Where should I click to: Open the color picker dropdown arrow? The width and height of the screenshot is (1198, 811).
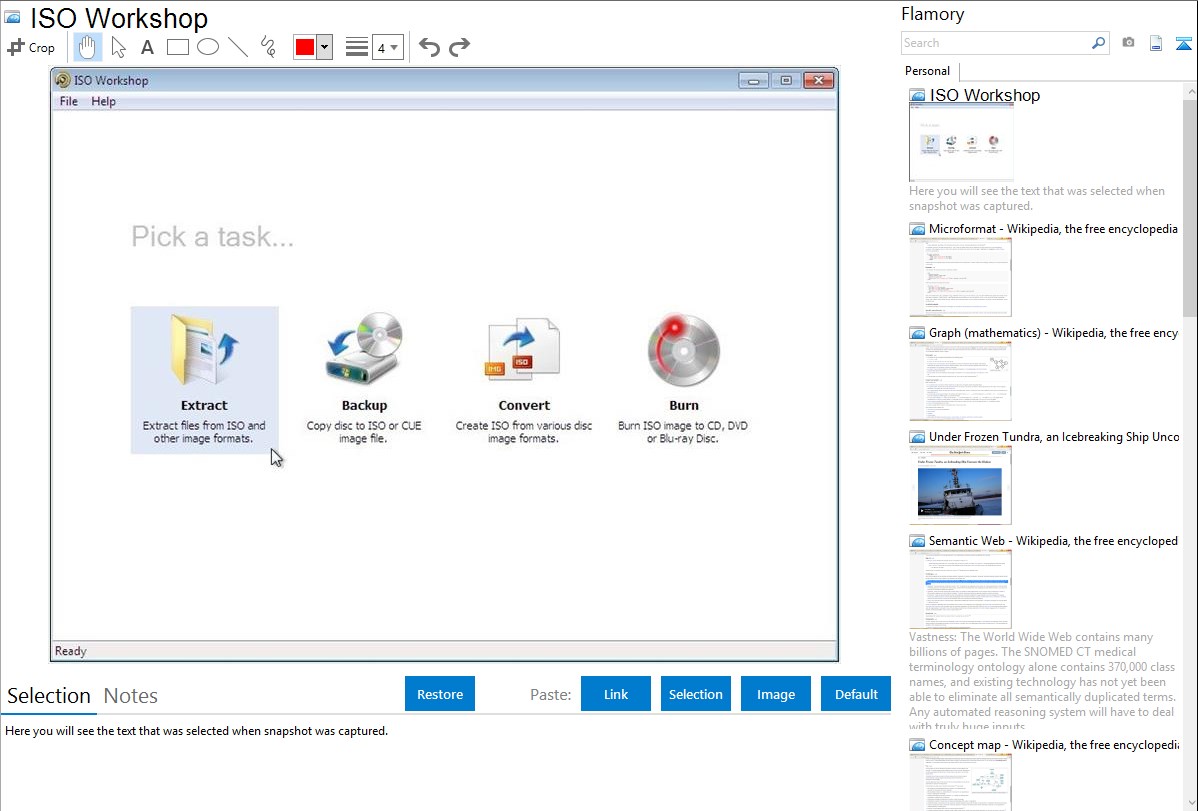coord(324,47)
